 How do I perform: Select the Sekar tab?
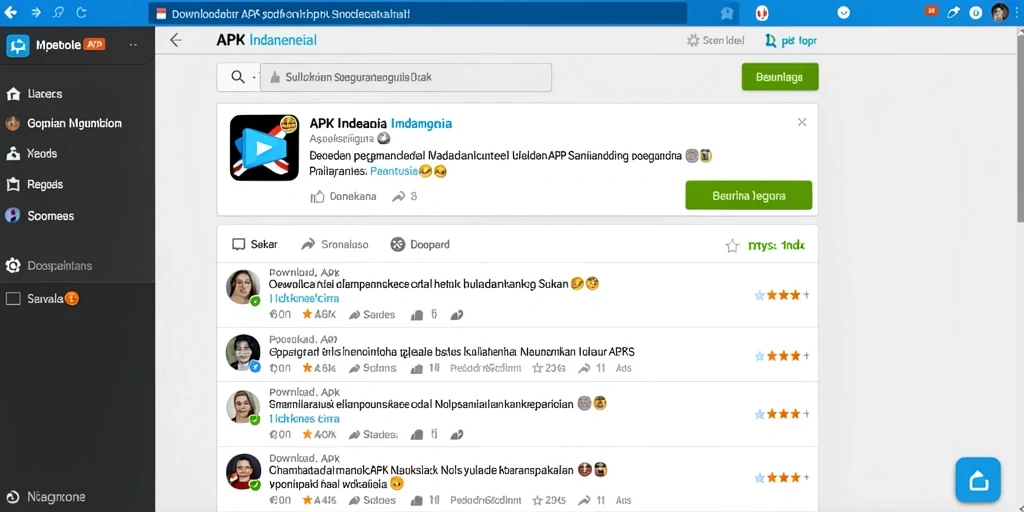coord(255,244)
